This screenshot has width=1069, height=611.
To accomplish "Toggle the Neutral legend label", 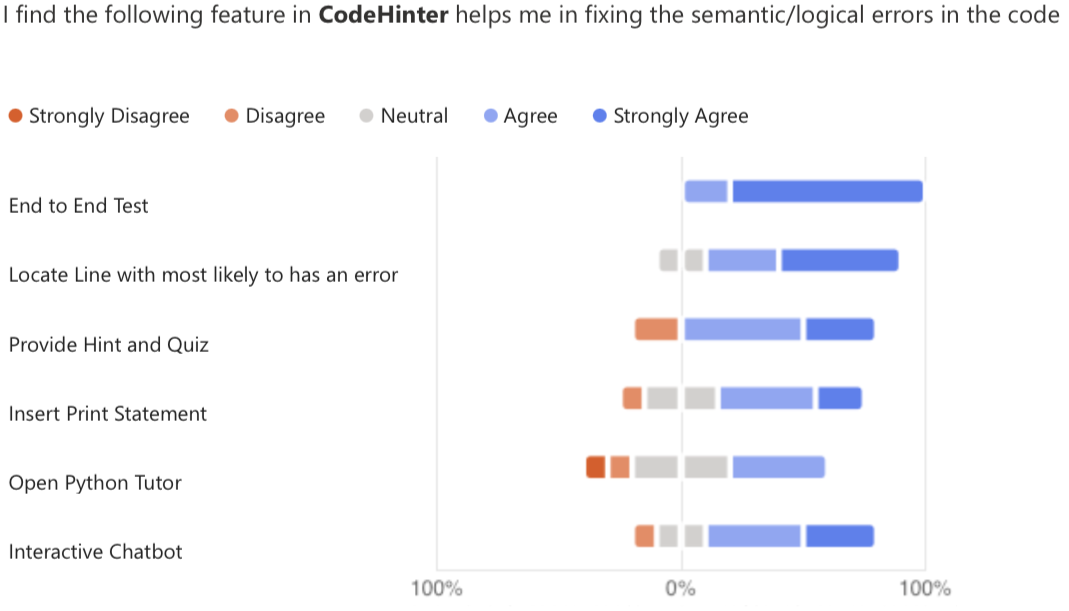I will point(414,116).
